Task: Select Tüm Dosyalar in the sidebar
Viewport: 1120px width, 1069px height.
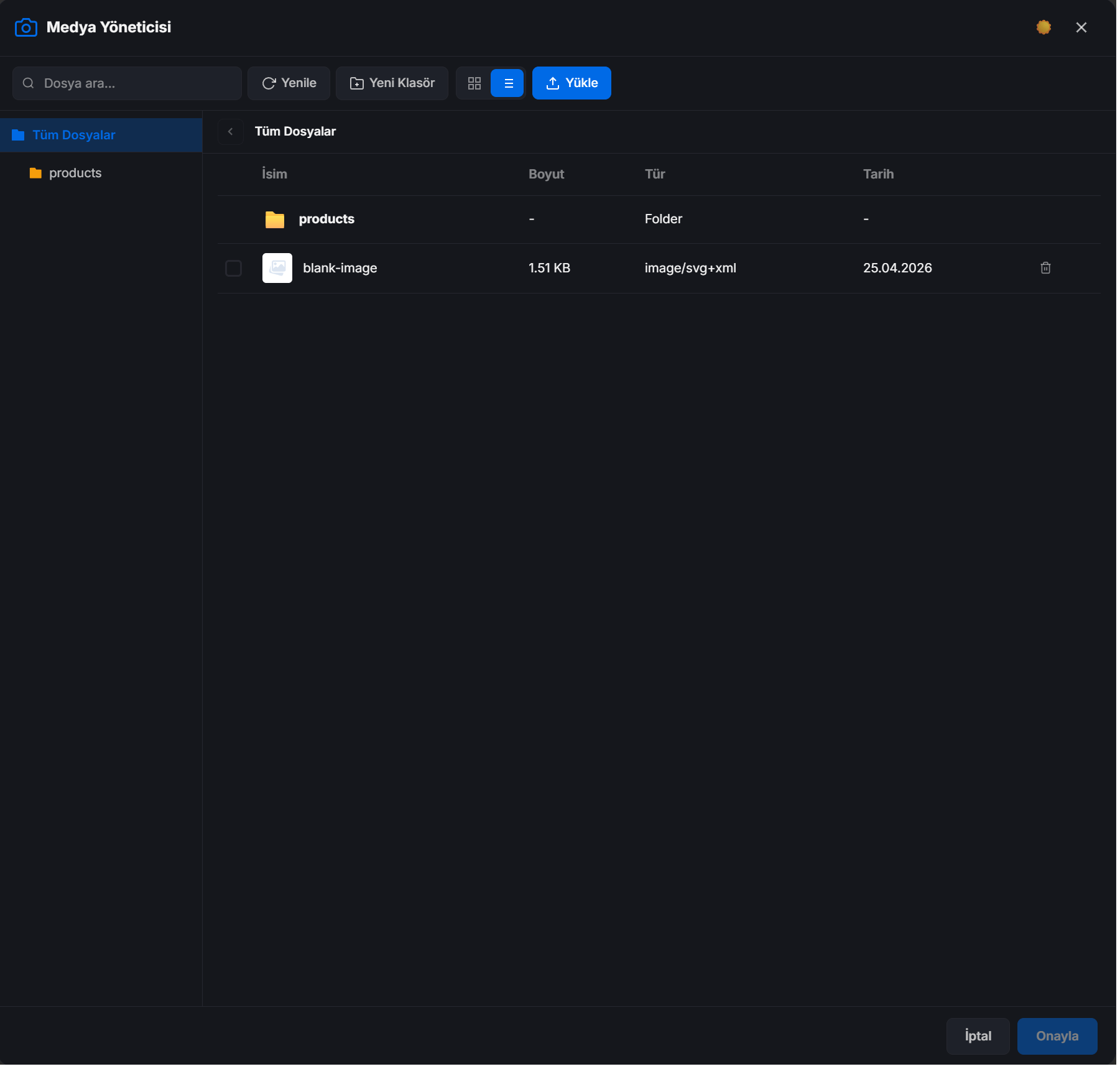Action: coord(73,134)
